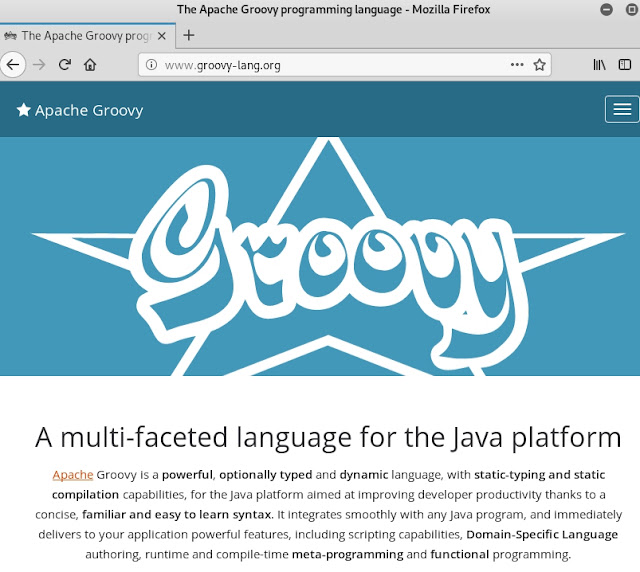Click bold 'familiar and easy to learn syntax'
The height and width of the screenshot is (572, 640).
tap(177, 514)
